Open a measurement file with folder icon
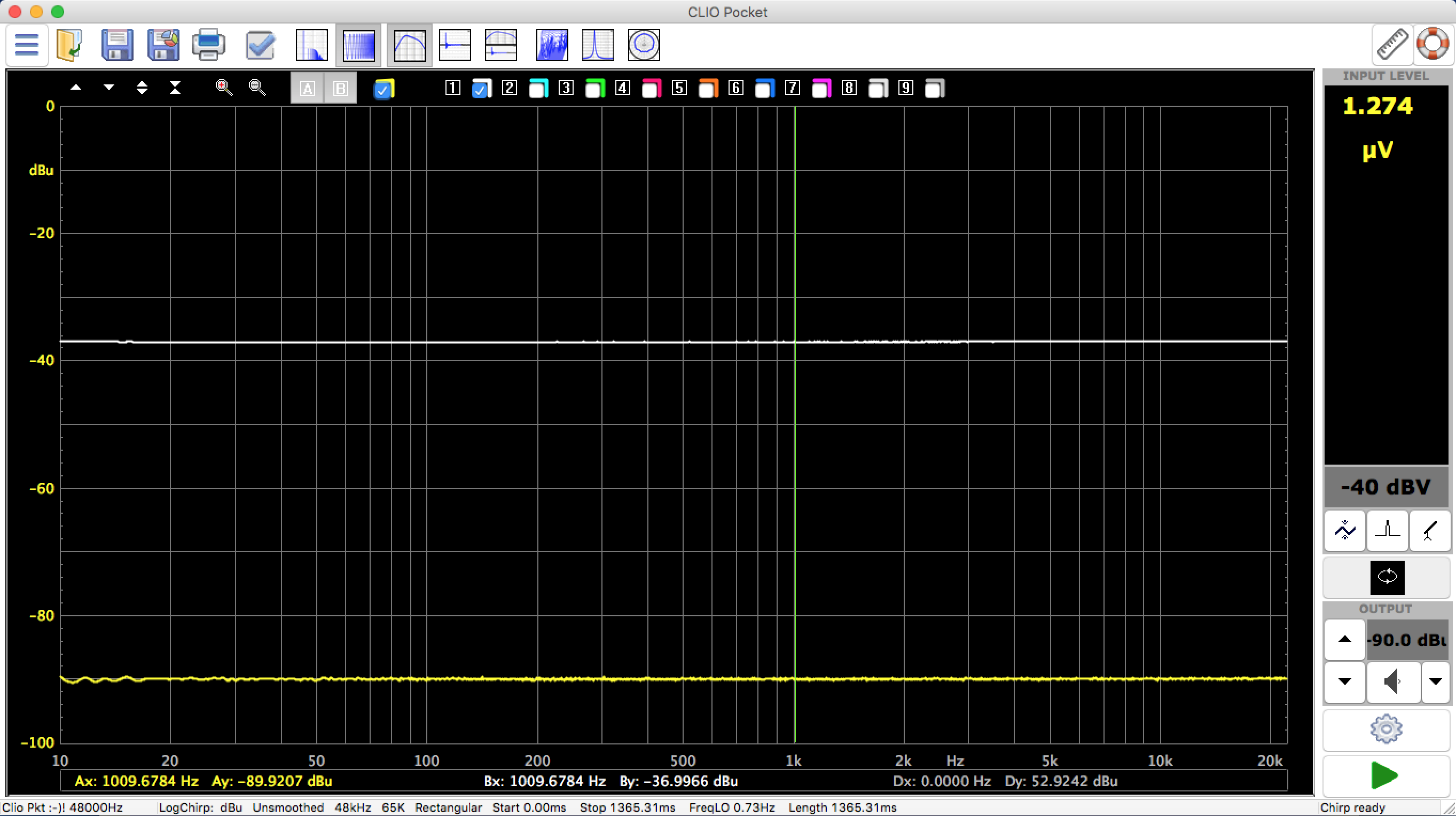This screenshot has width=1456, height=816. [69, 45]
